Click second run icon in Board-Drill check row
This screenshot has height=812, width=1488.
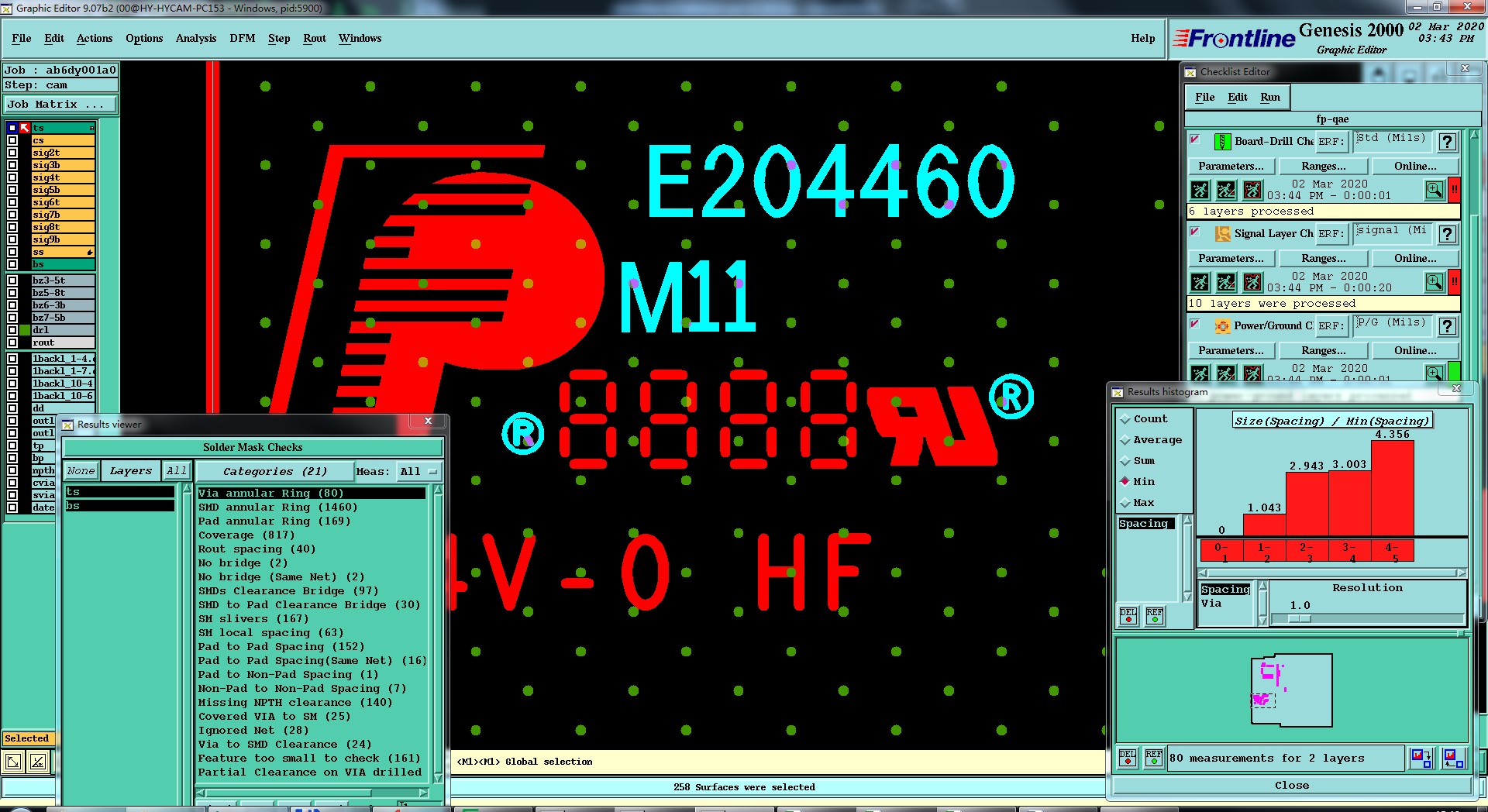point(1226,190)
